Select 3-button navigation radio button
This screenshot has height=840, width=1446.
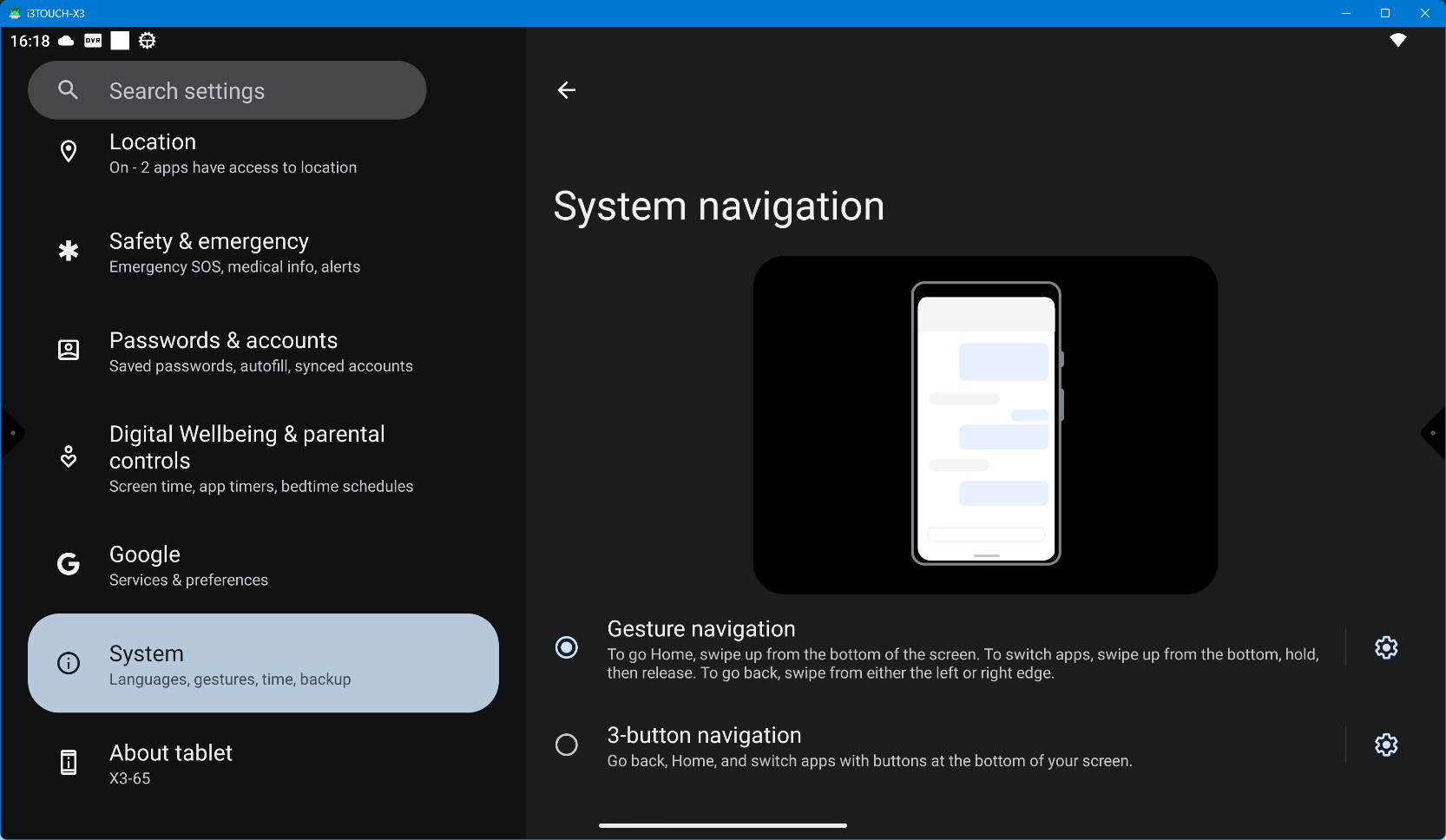[567, 745]
